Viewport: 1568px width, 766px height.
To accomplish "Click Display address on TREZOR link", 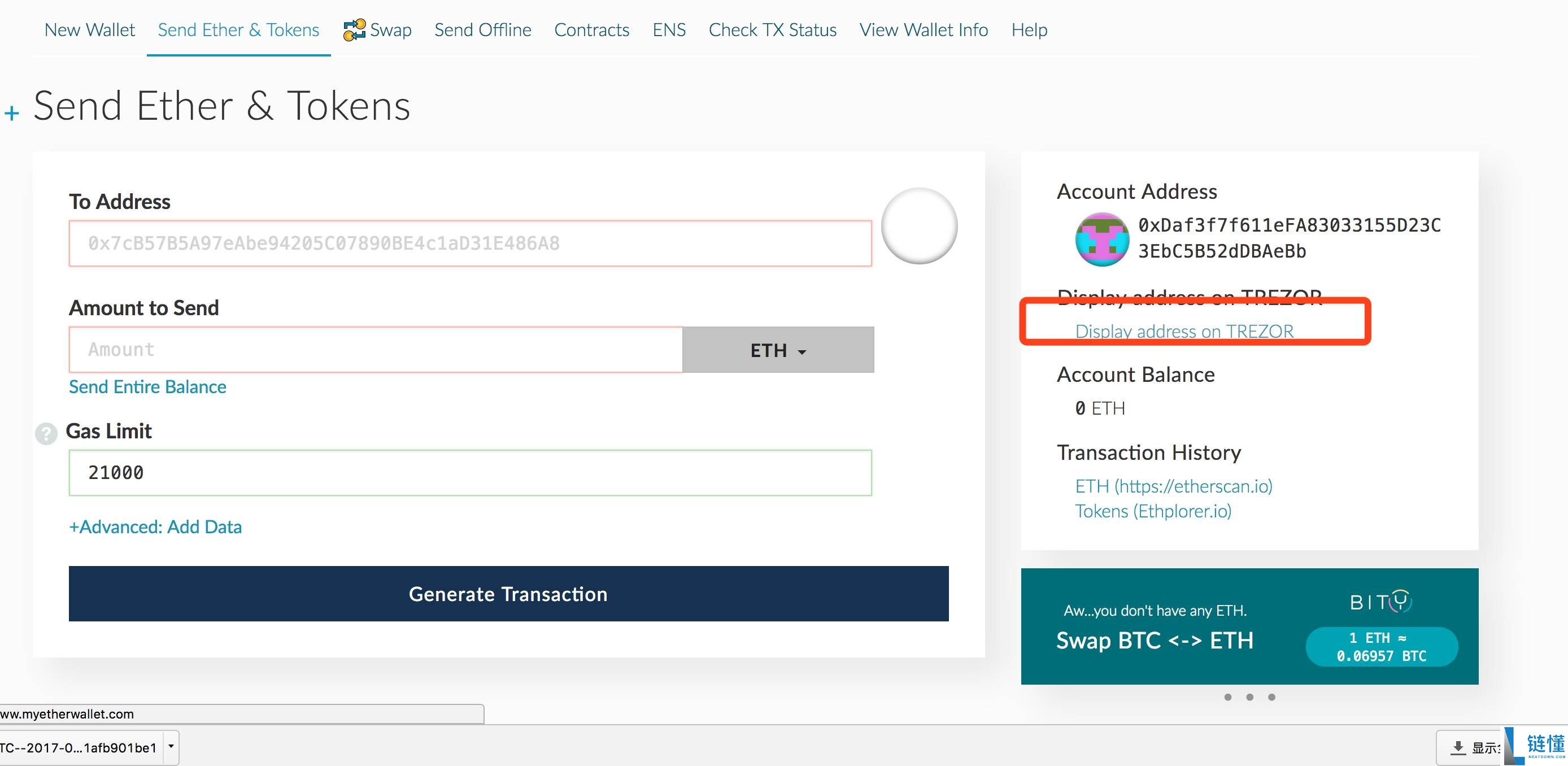I will click(1184, 330).
